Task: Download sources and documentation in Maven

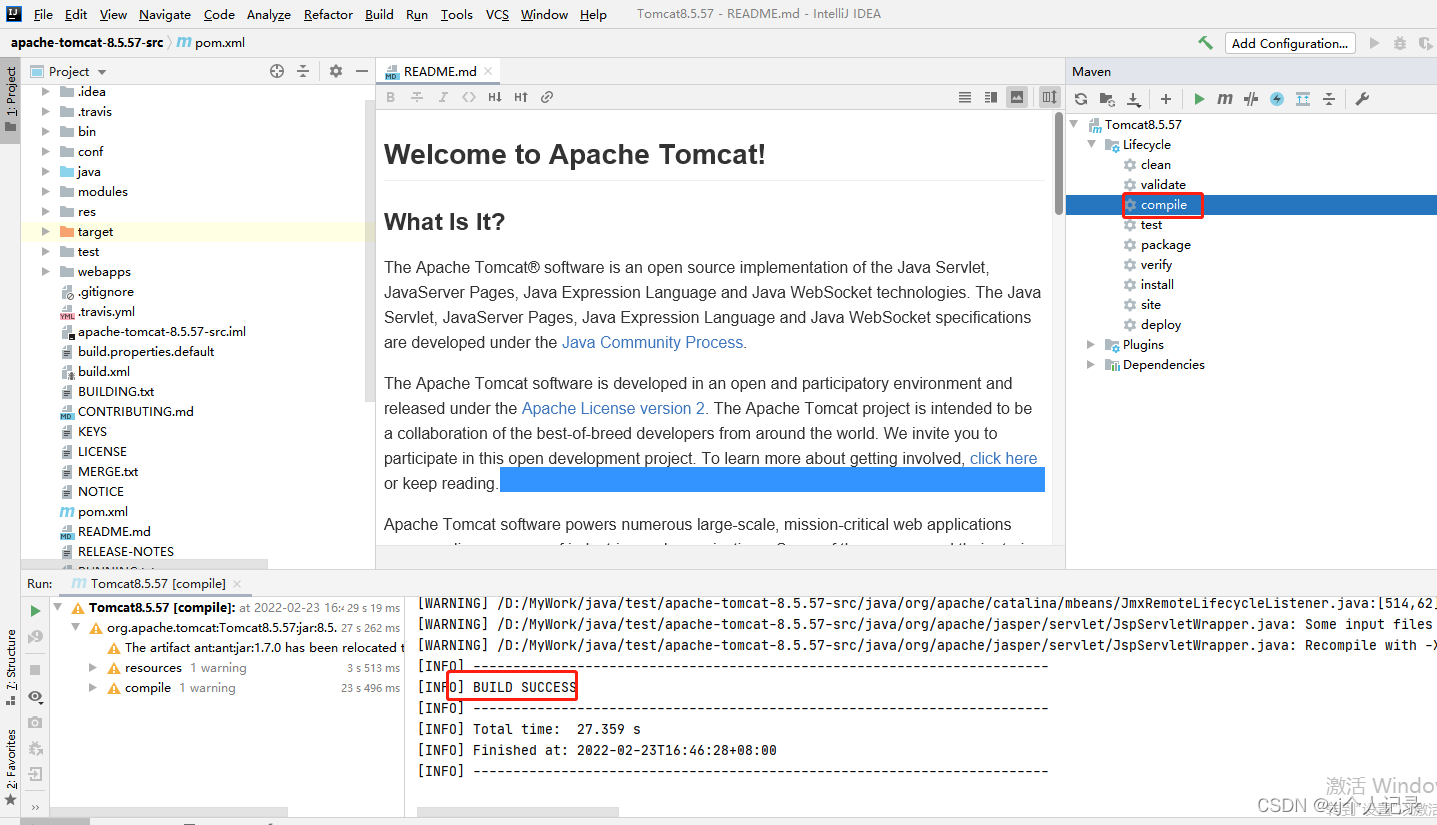Action: tap(1133, 99)
